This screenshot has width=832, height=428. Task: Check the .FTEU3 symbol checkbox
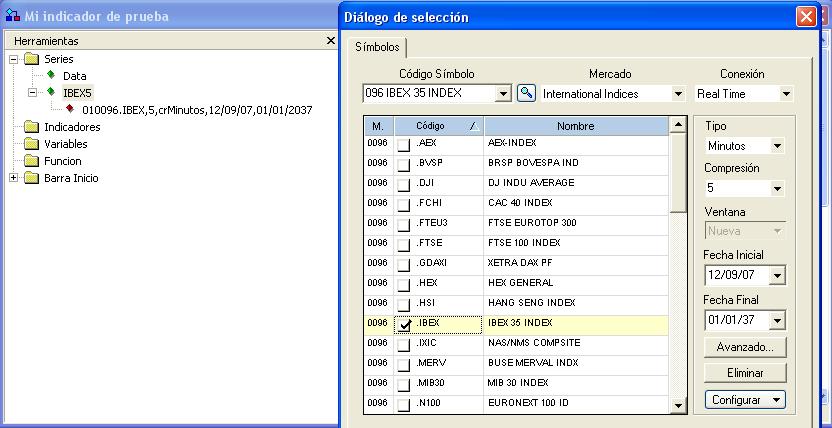(x=404, y=225)
